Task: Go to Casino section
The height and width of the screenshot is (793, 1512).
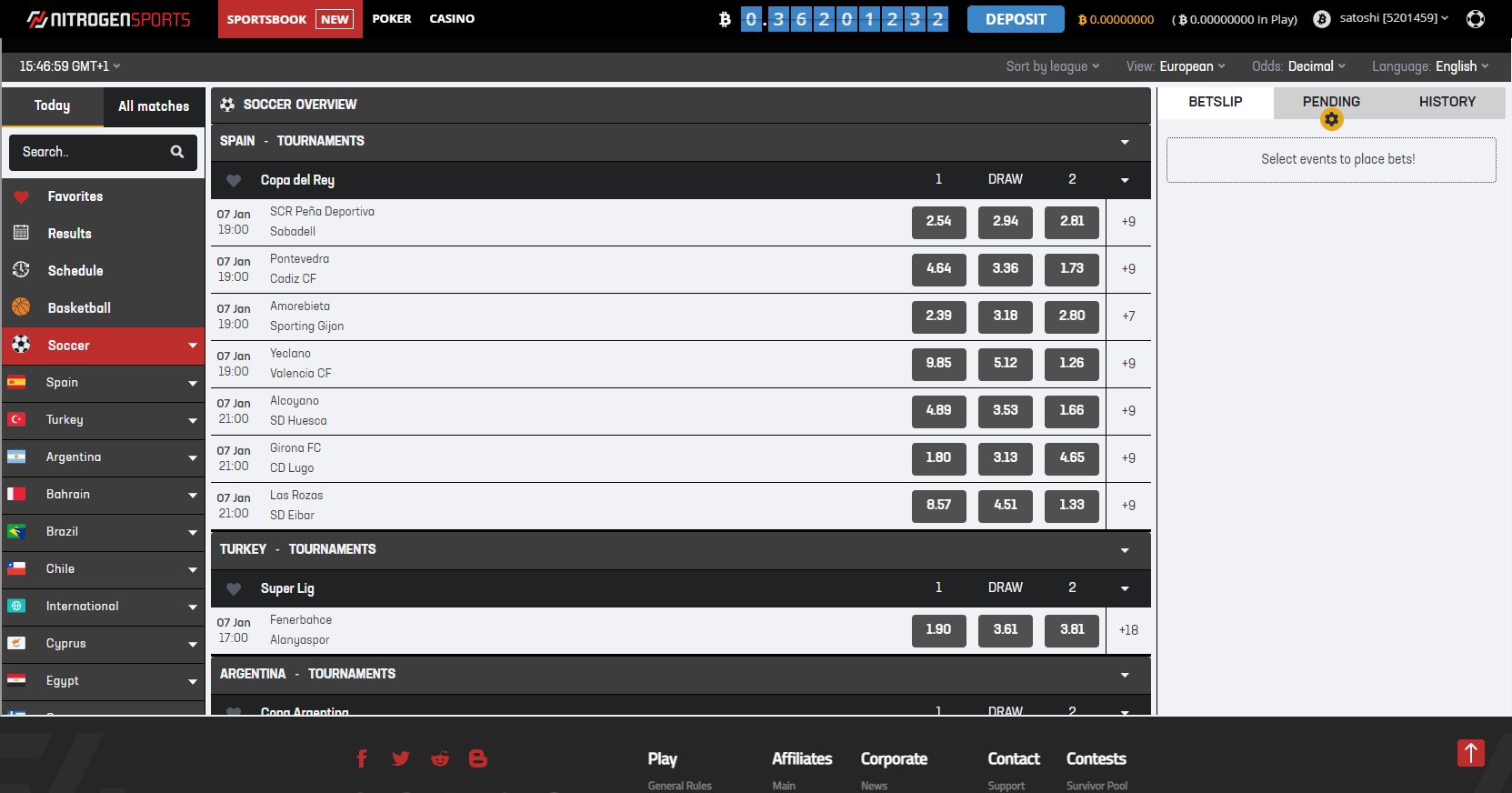Action: (x=452, y=19)
